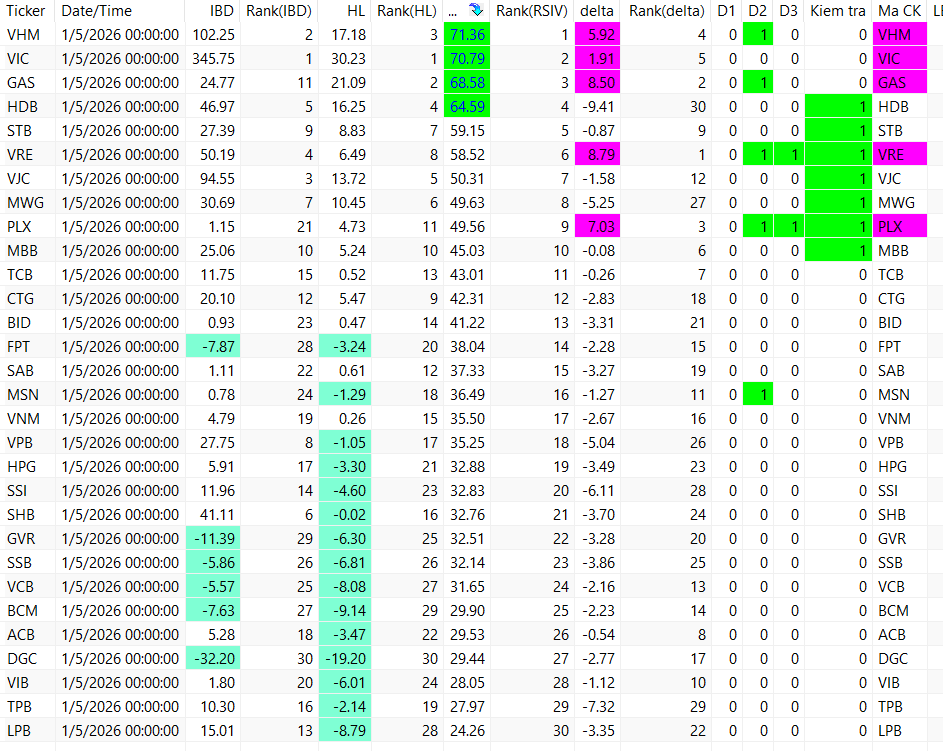Click the magenta delta value 5.92

(x=598, y=35)
